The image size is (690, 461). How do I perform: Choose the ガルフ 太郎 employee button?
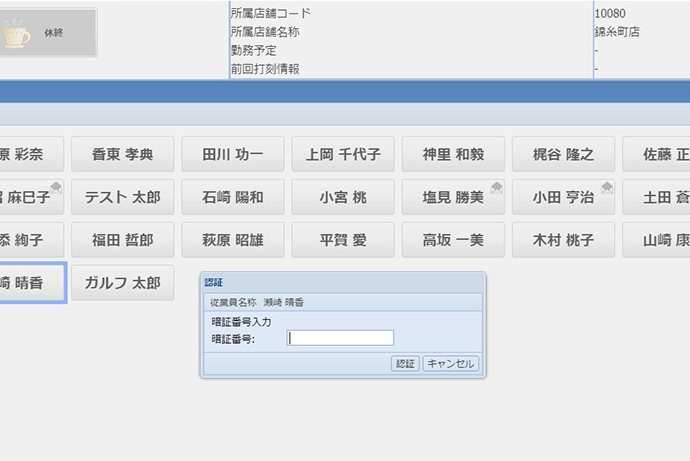tap(123, 284)
